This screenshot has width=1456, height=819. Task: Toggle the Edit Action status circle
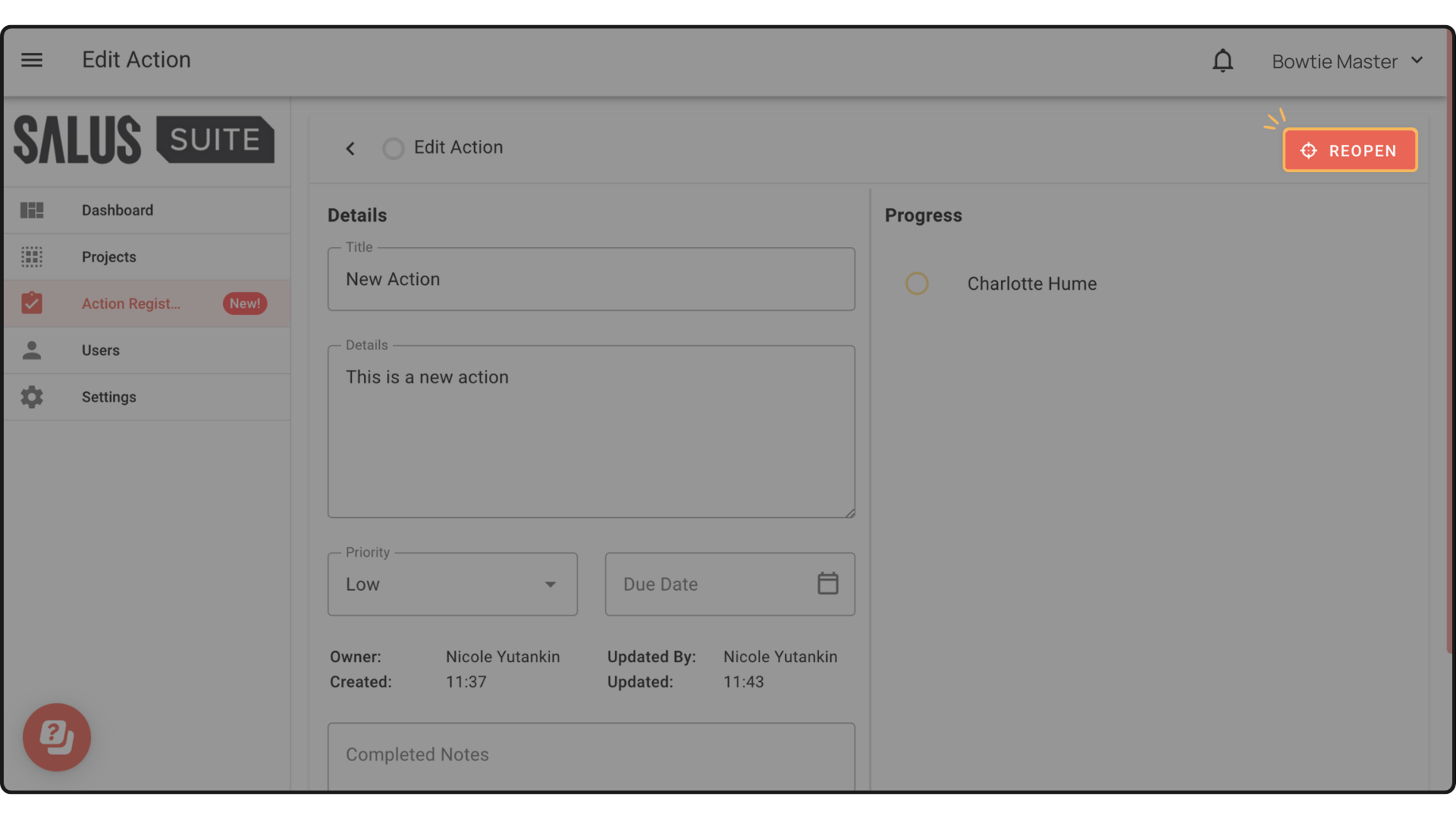pos(394,149)
